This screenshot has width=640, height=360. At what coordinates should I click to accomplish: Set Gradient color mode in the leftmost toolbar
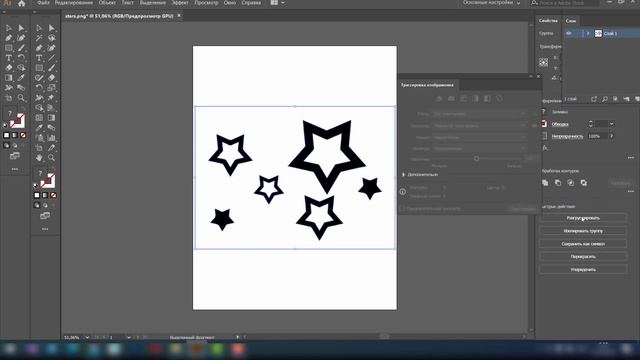tap(15, 135)
